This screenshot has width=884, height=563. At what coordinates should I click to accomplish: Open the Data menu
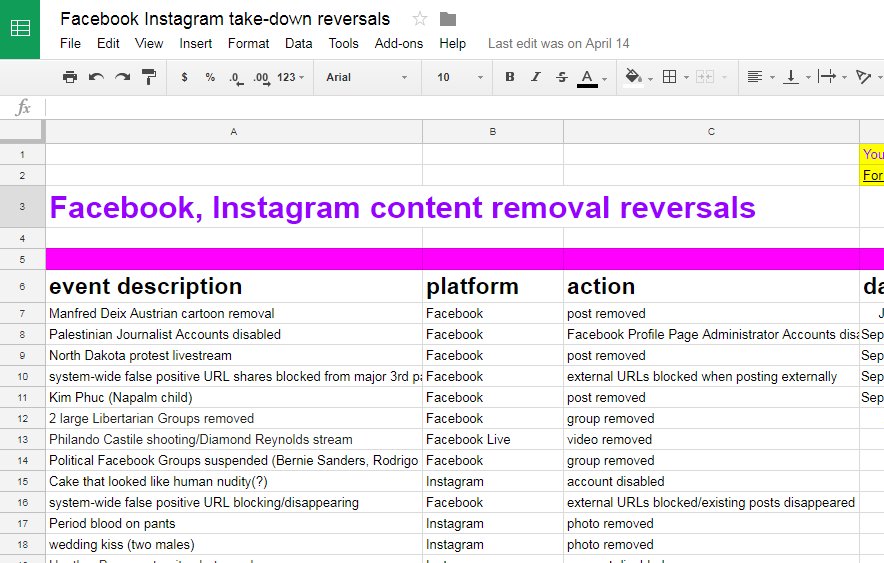coord(298,43)
